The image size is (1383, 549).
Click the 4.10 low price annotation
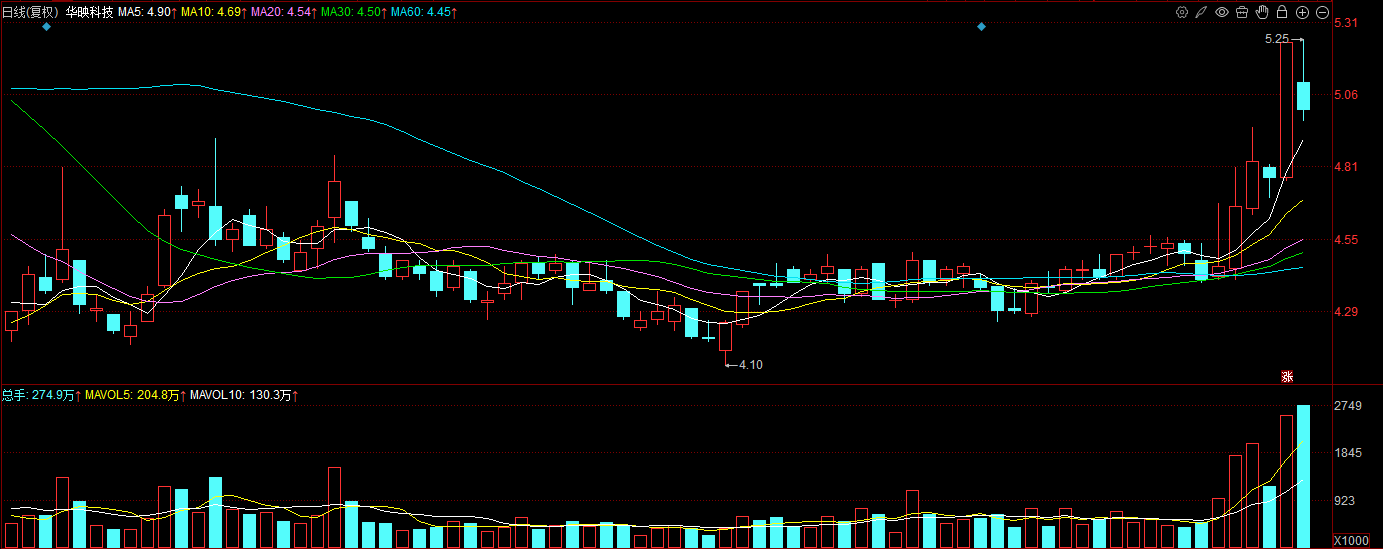(x=750, y=365)
